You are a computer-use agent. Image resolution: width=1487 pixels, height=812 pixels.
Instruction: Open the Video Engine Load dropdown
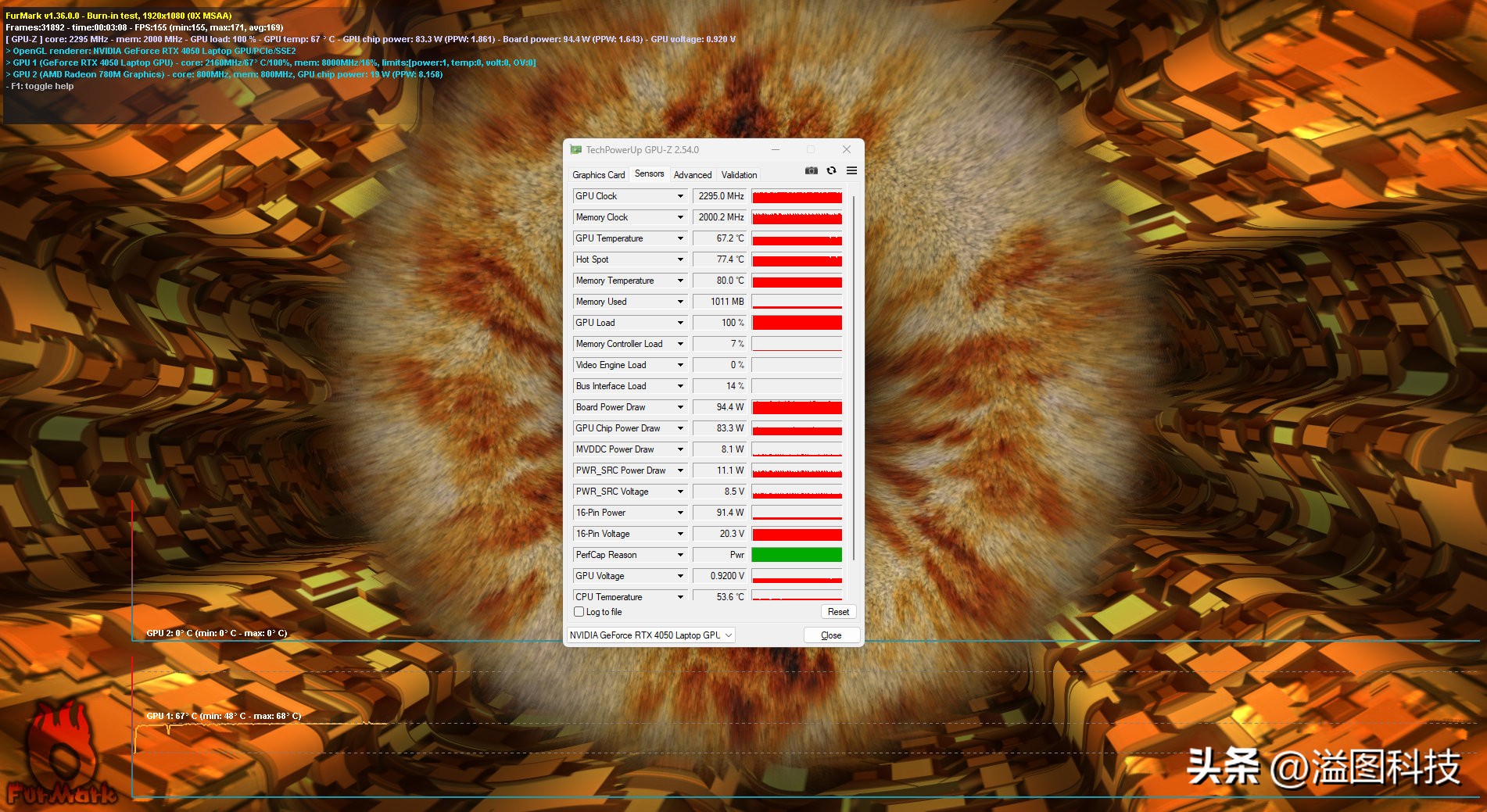[680, 365]
